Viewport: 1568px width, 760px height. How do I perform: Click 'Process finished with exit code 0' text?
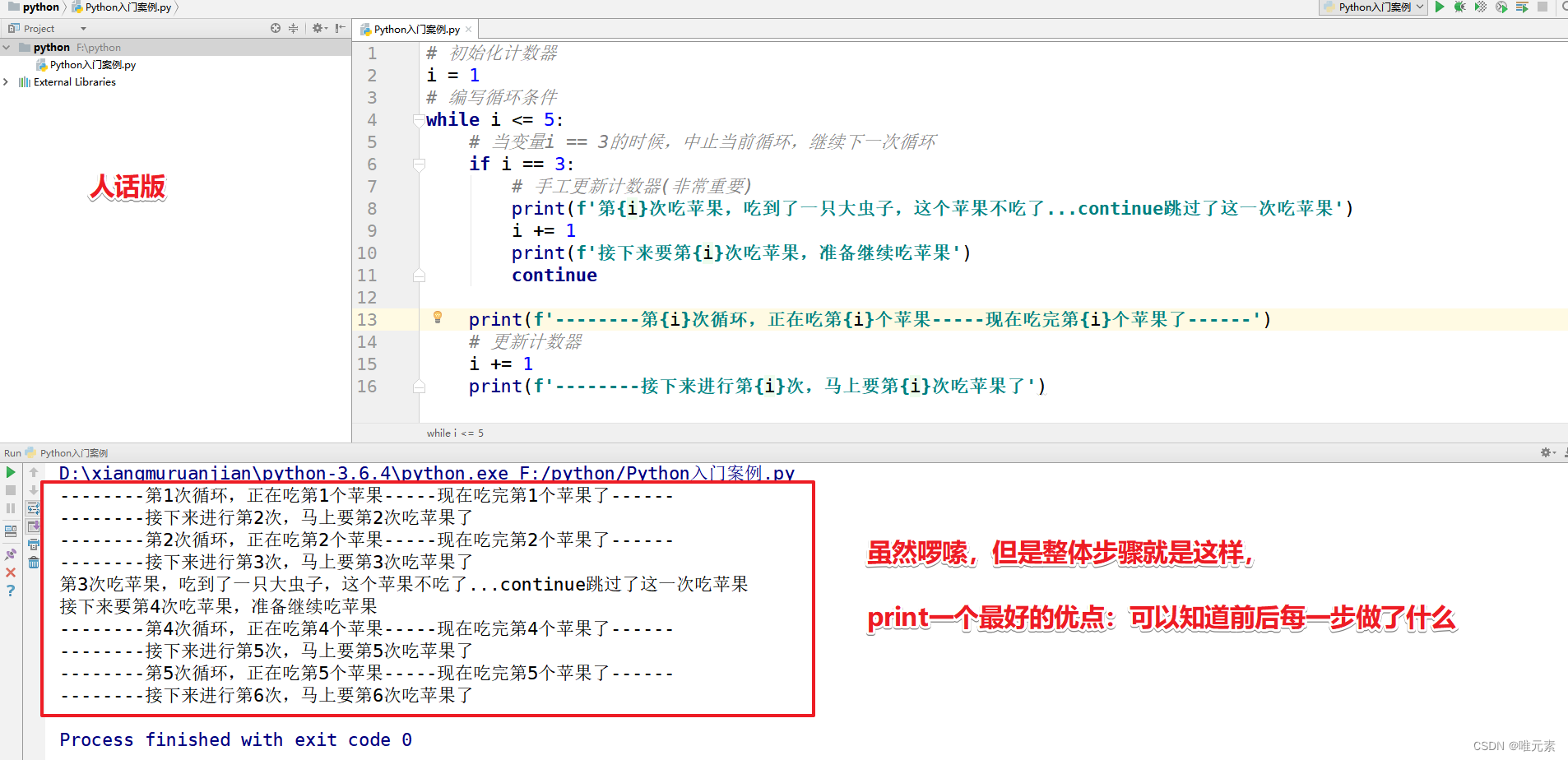click(235, 739)
